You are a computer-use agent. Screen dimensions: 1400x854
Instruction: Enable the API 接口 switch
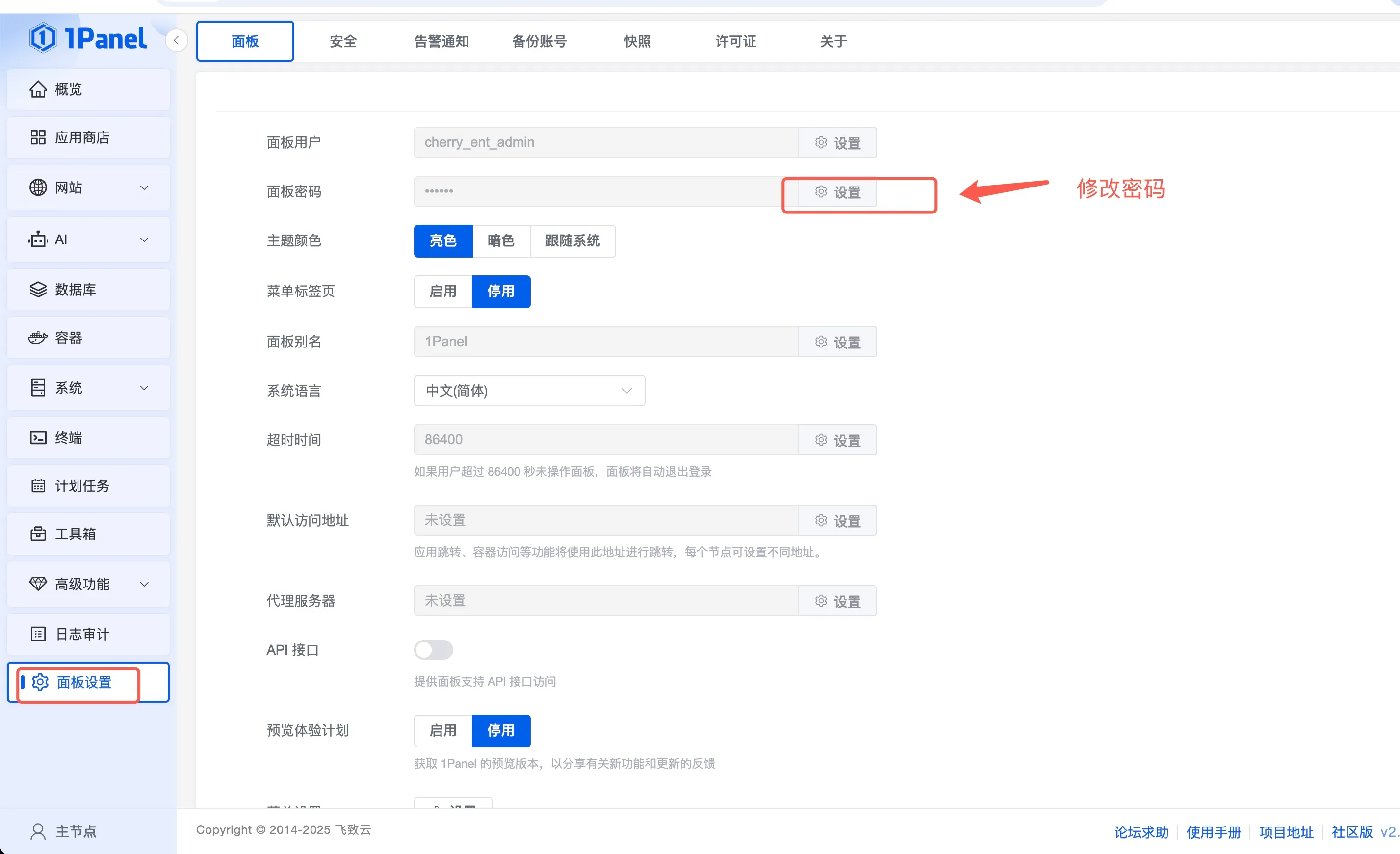[x=434, y=649]
